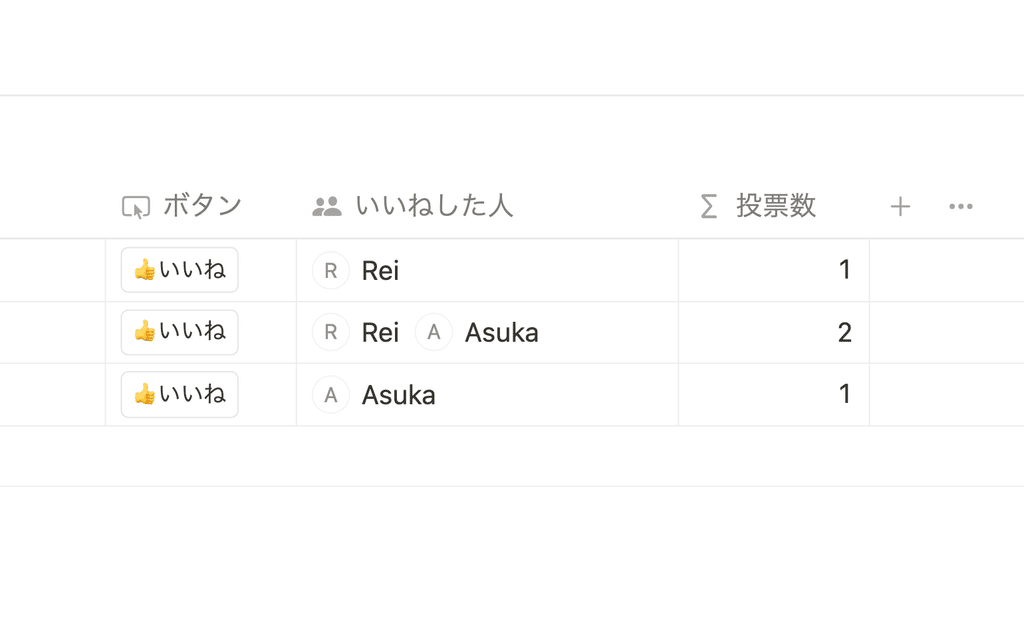Click the R avatar in the second row
The height and width of the screenshot is (629, 1024).
point(331,332)
